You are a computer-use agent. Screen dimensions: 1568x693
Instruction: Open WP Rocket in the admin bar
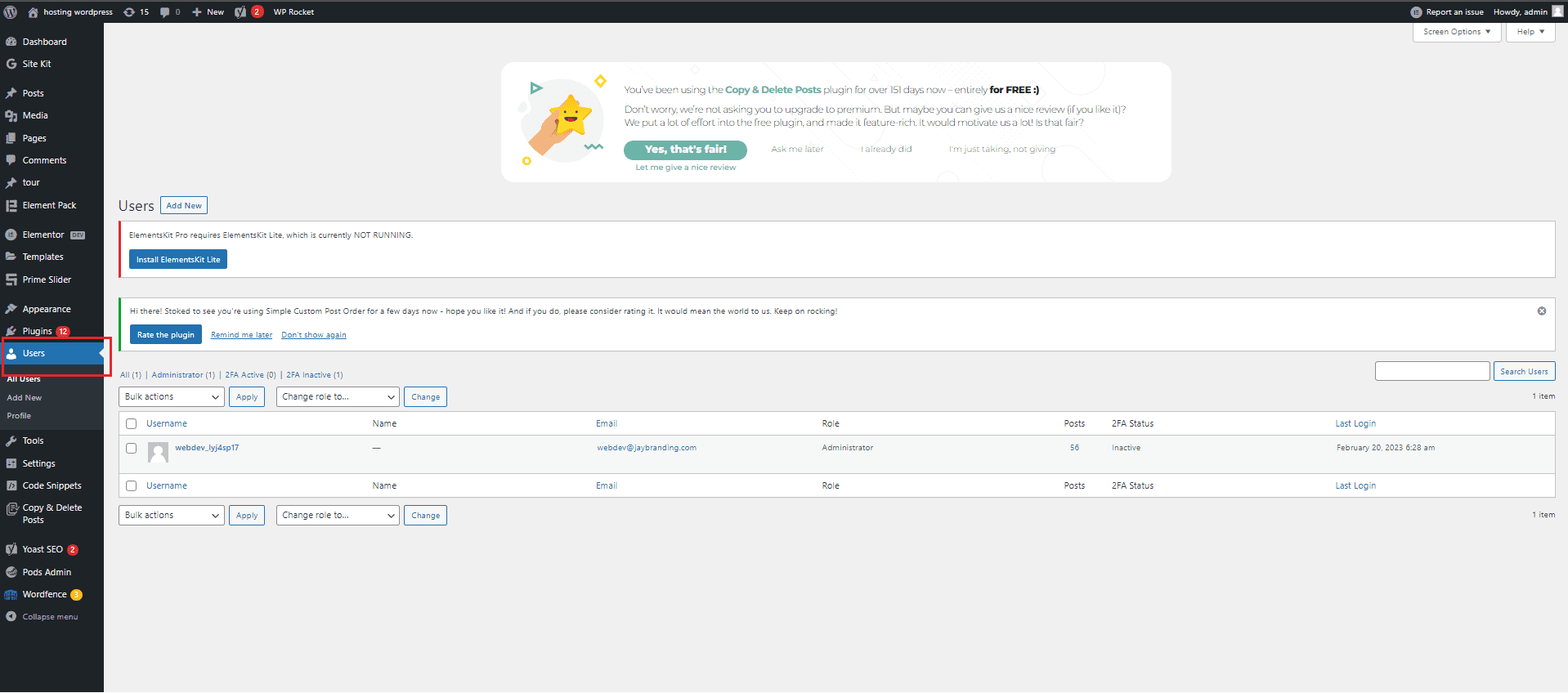pos(293,11)
